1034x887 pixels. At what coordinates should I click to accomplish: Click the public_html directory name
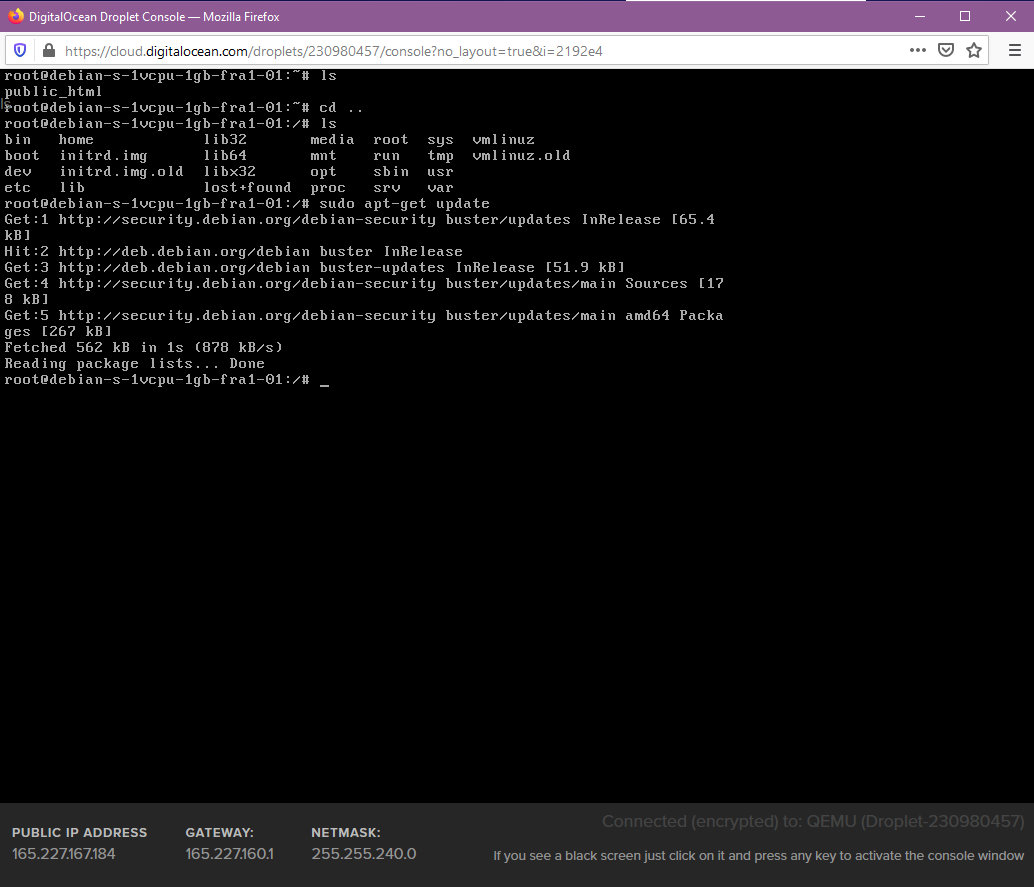53,92
